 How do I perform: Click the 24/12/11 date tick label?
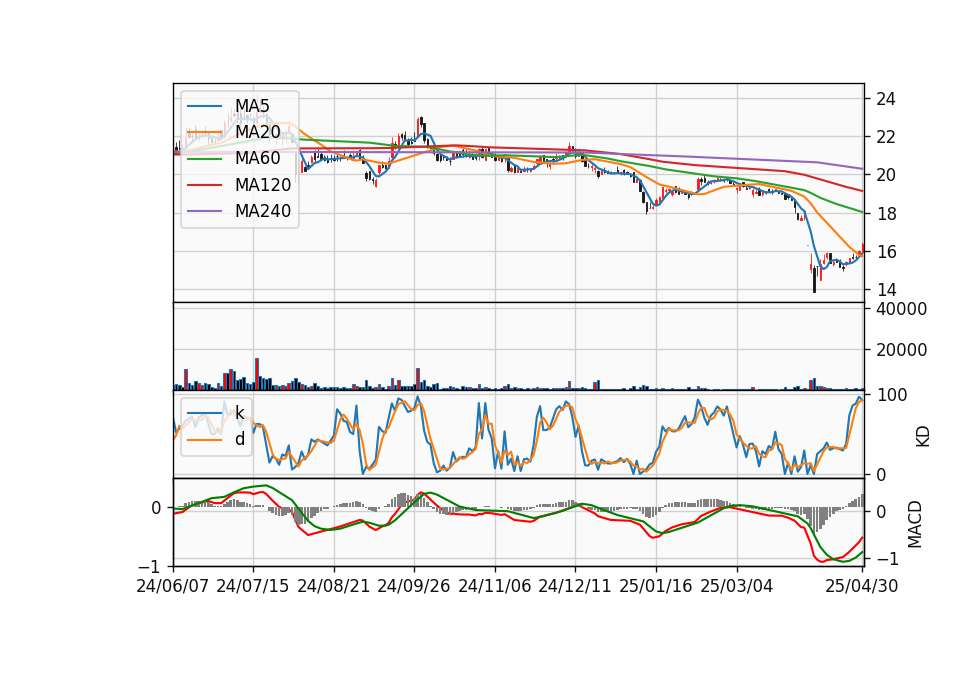pyautogui.click(x=575, y=587)
